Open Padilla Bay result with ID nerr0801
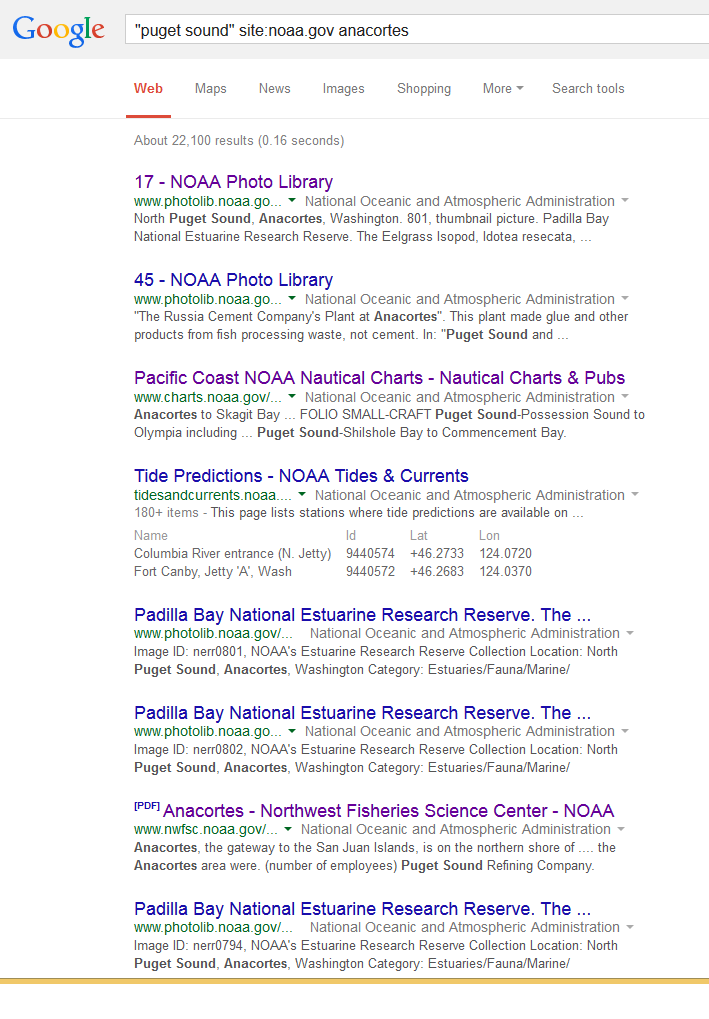709x1019 pixels. pyautogui.click(x=362, y=615)
